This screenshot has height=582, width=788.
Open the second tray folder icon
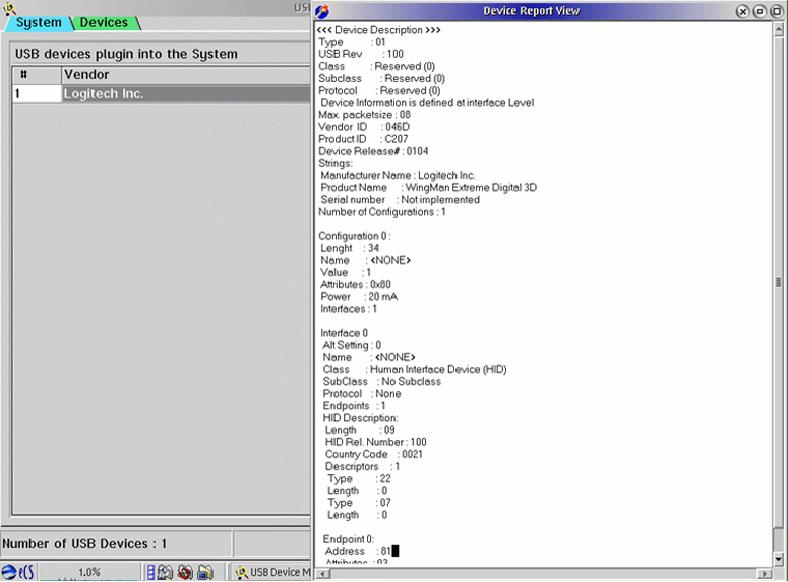[x=165, y=572]
